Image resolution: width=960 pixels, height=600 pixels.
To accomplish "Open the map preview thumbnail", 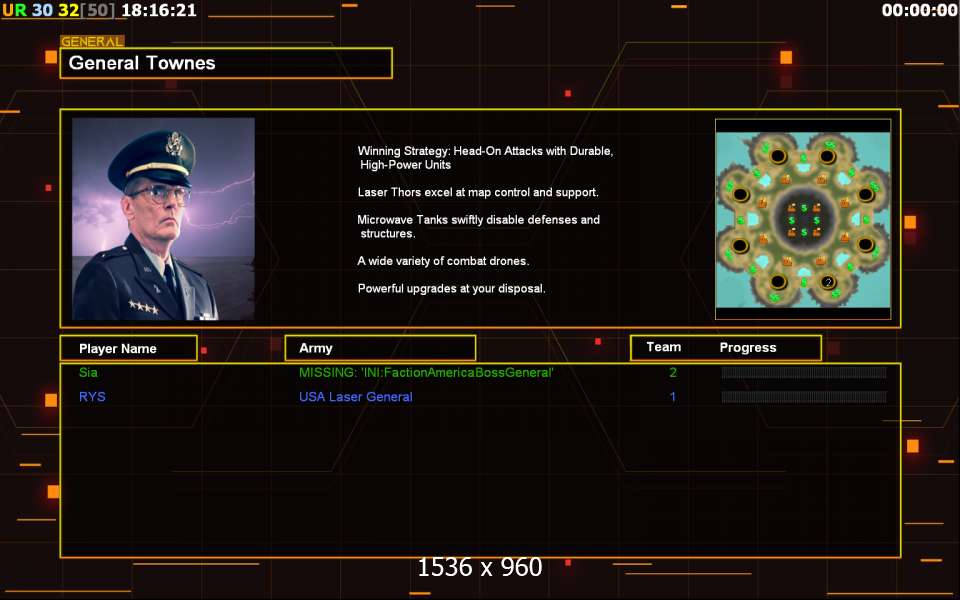I will [803, 219].
